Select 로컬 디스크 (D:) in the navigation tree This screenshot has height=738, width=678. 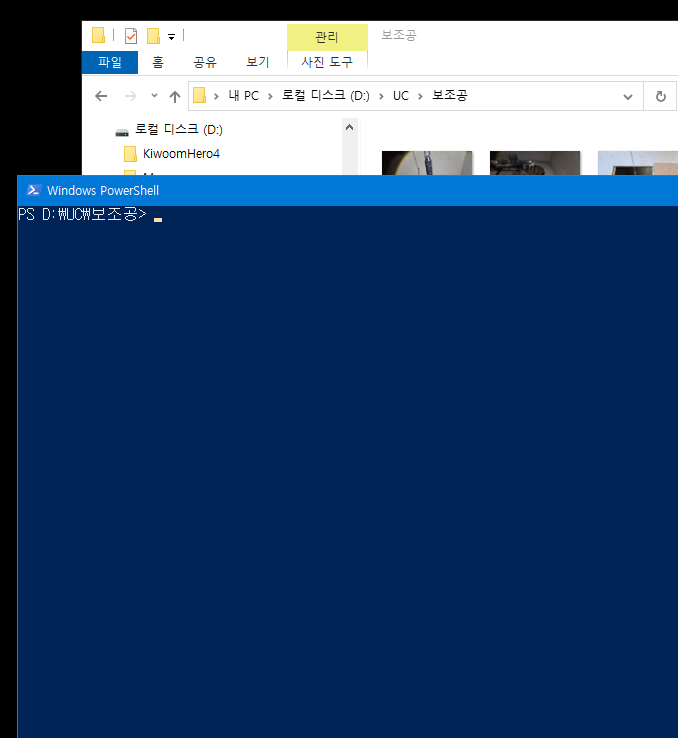[179, 129]
